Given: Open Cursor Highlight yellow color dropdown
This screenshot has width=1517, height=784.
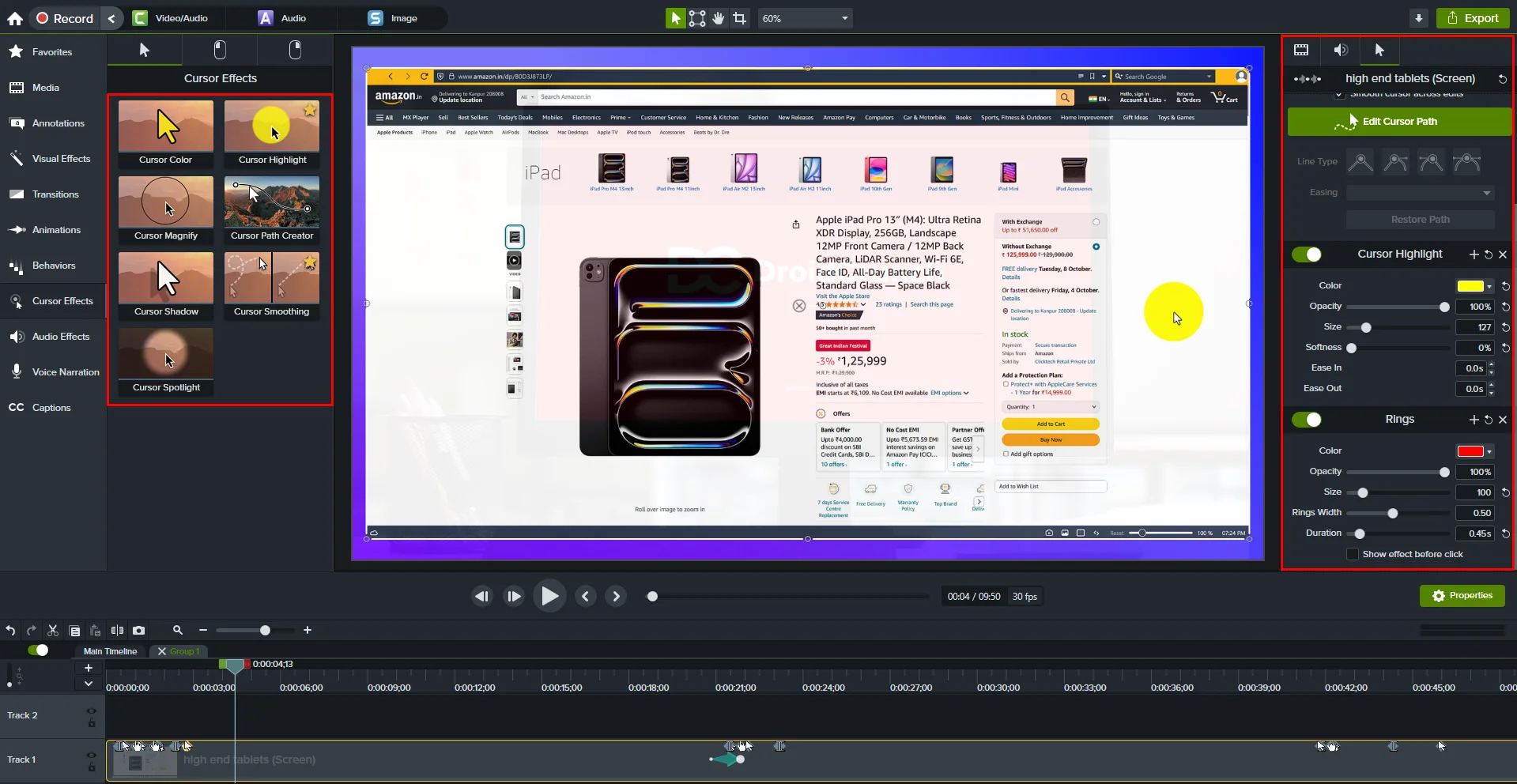Looking at the screenshot, I should (1475, 286).
